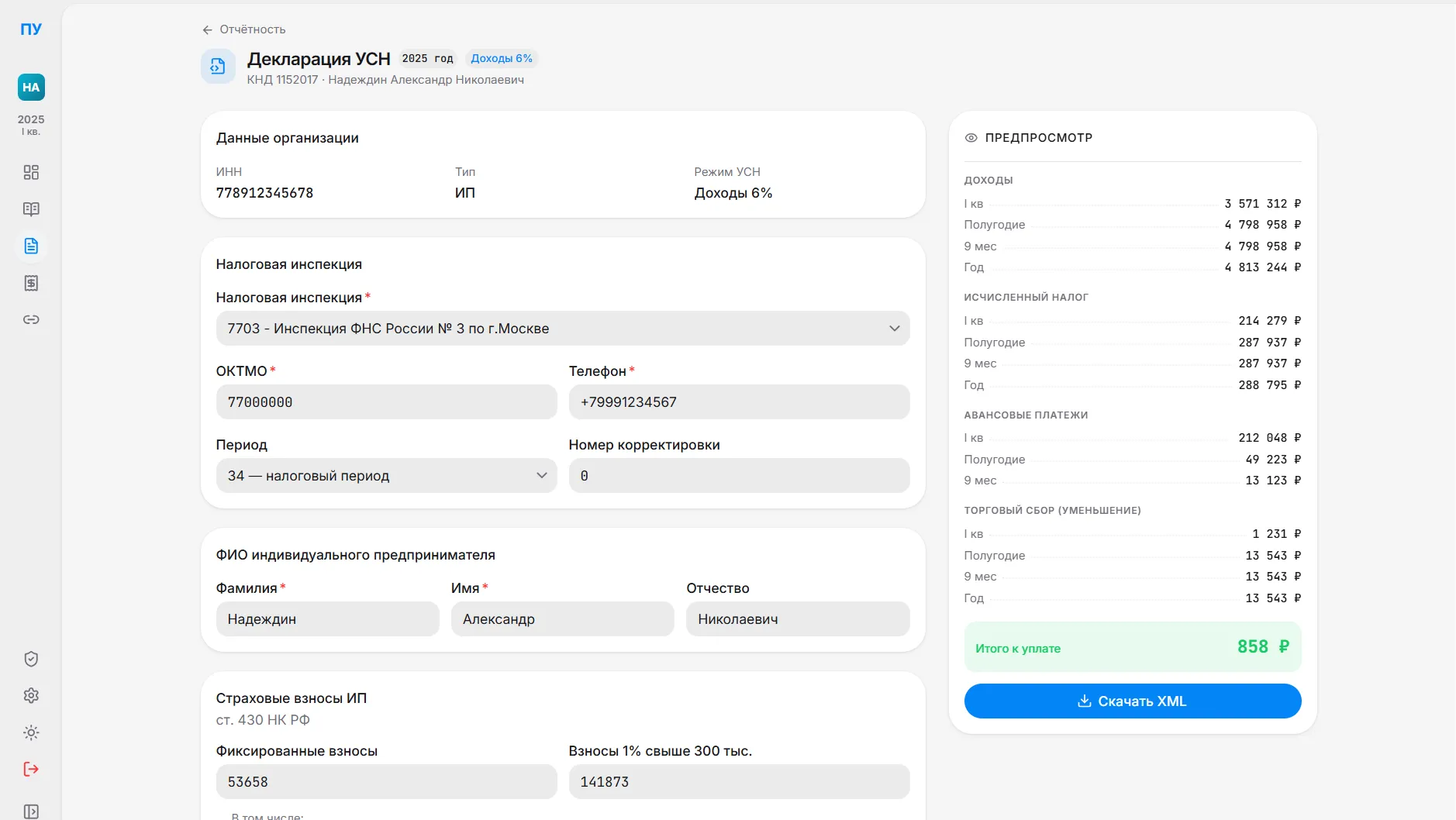Open the HA organization avatar switcher
This screenshot has width=1456, height=820.
coord(31,88)
